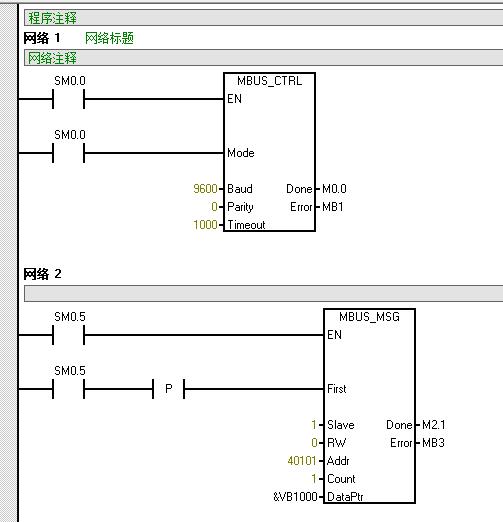
Task: Select the 网络 2 network label
Action: [x=42, y=274]
